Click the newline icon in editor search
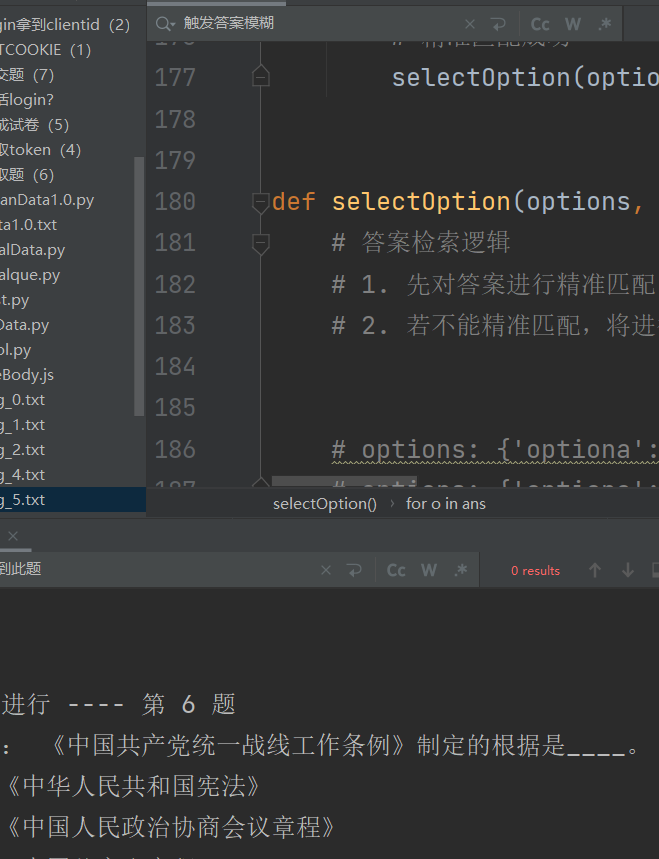 pos(497,24)
